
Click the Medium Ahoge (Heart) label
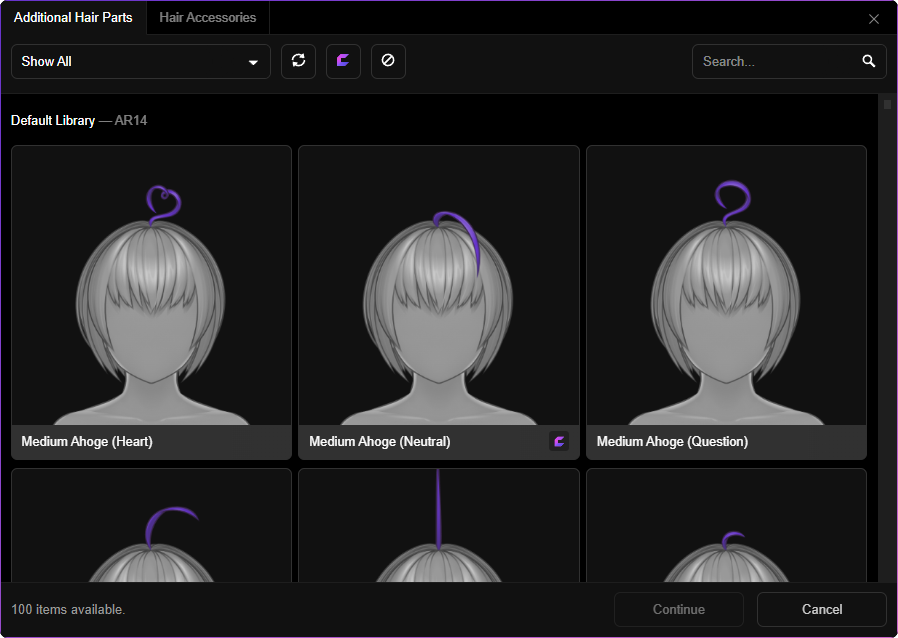coord(87,442)
